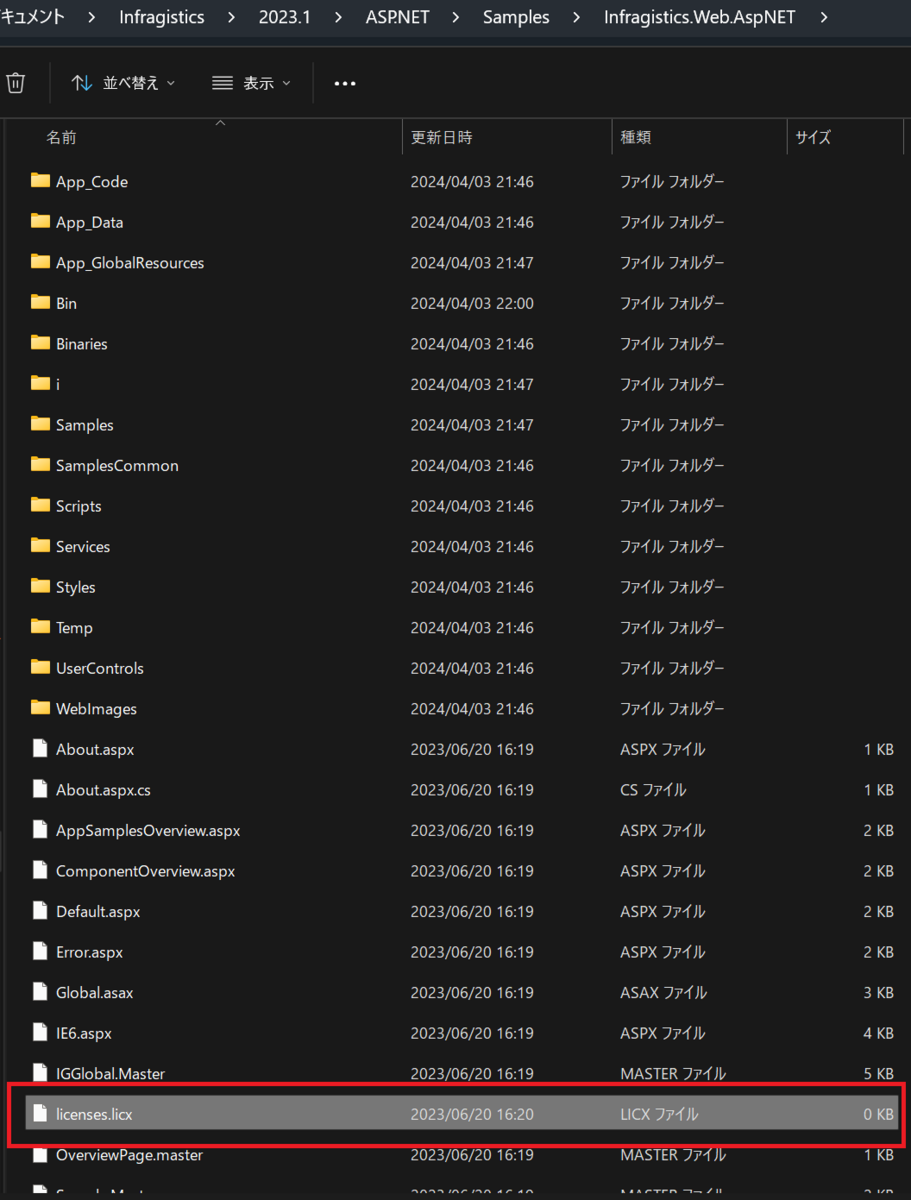911x1200 pixels.
Task: Click the ASAX ファイル type cell
Action: [663, 992]
